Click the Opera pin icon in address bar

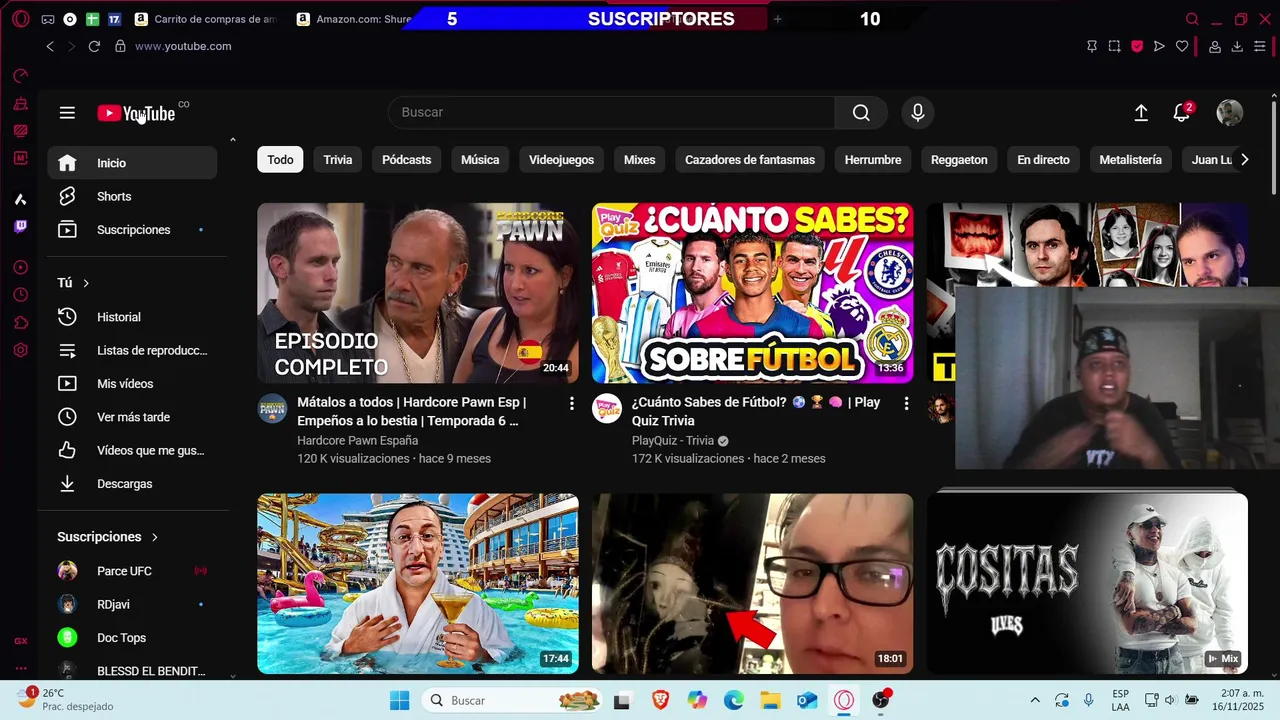[1092, 46]
